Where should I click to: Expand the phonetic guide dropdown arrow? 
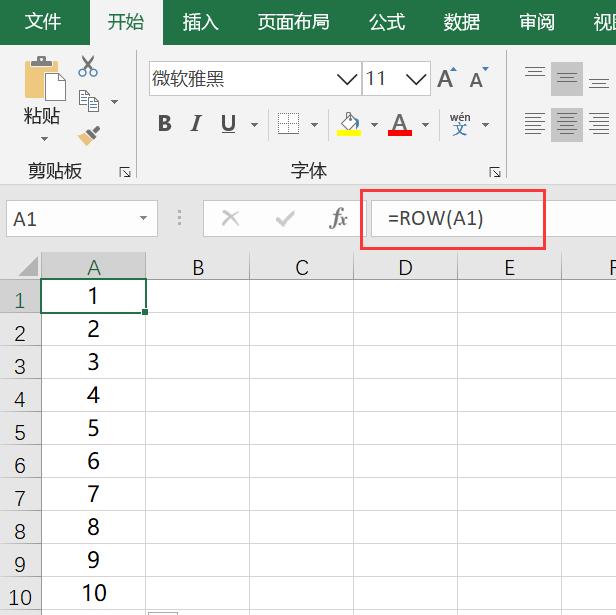pyautogui.click(x=485, y=125)
